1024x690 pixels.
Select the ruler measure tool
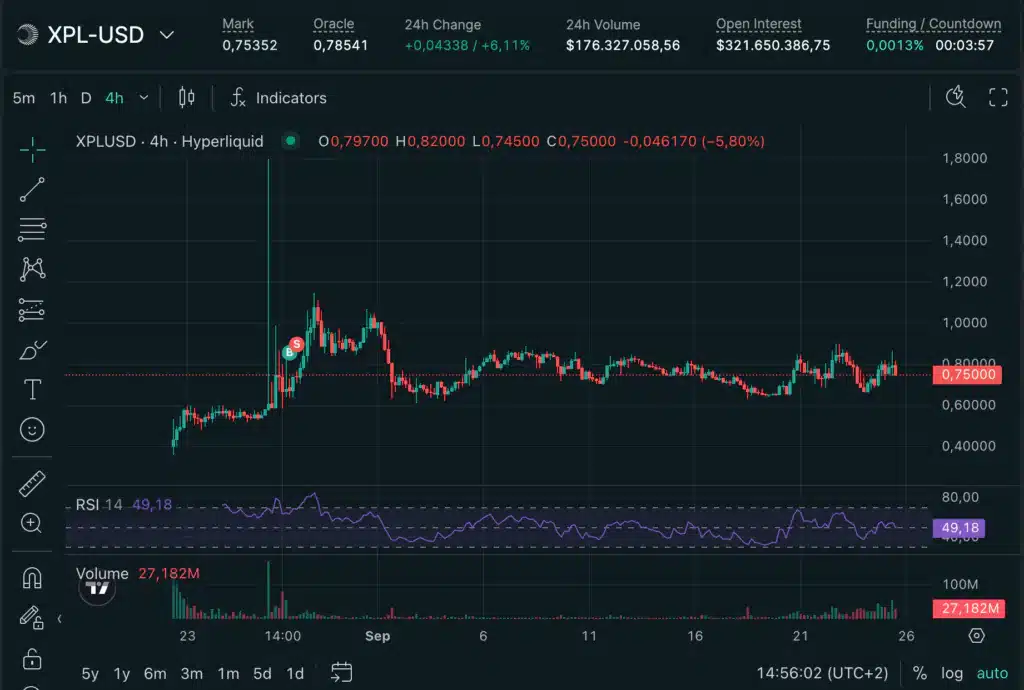[x=32, y=484]
